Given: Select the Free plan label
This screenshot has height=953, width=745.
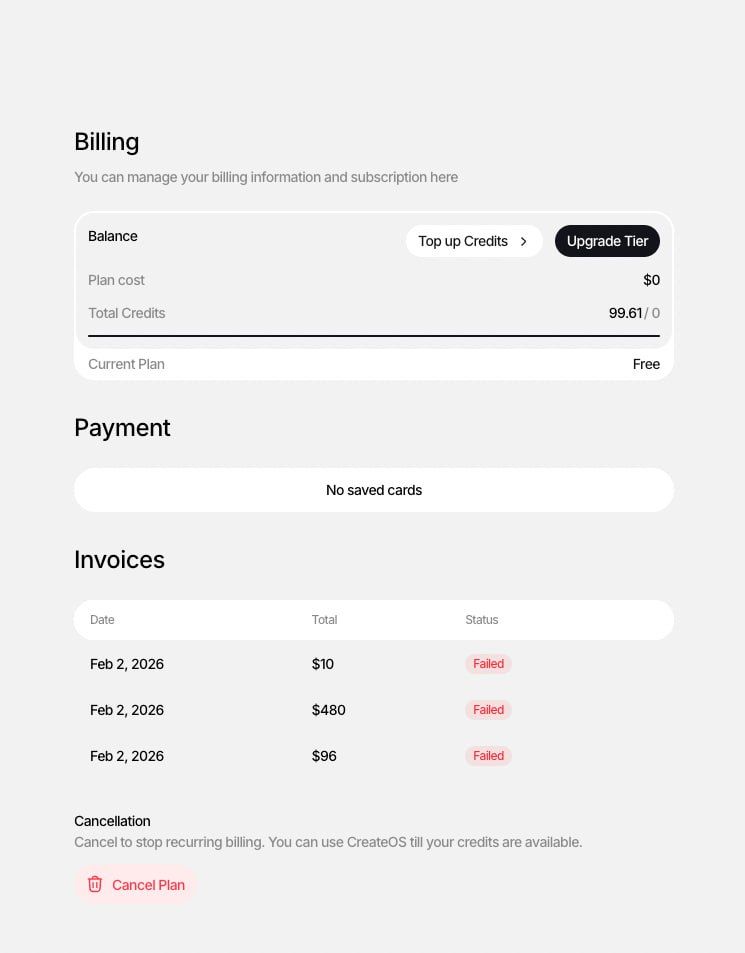Looking at the screenshot, I should pyautogui.click(x=646, y=363).
